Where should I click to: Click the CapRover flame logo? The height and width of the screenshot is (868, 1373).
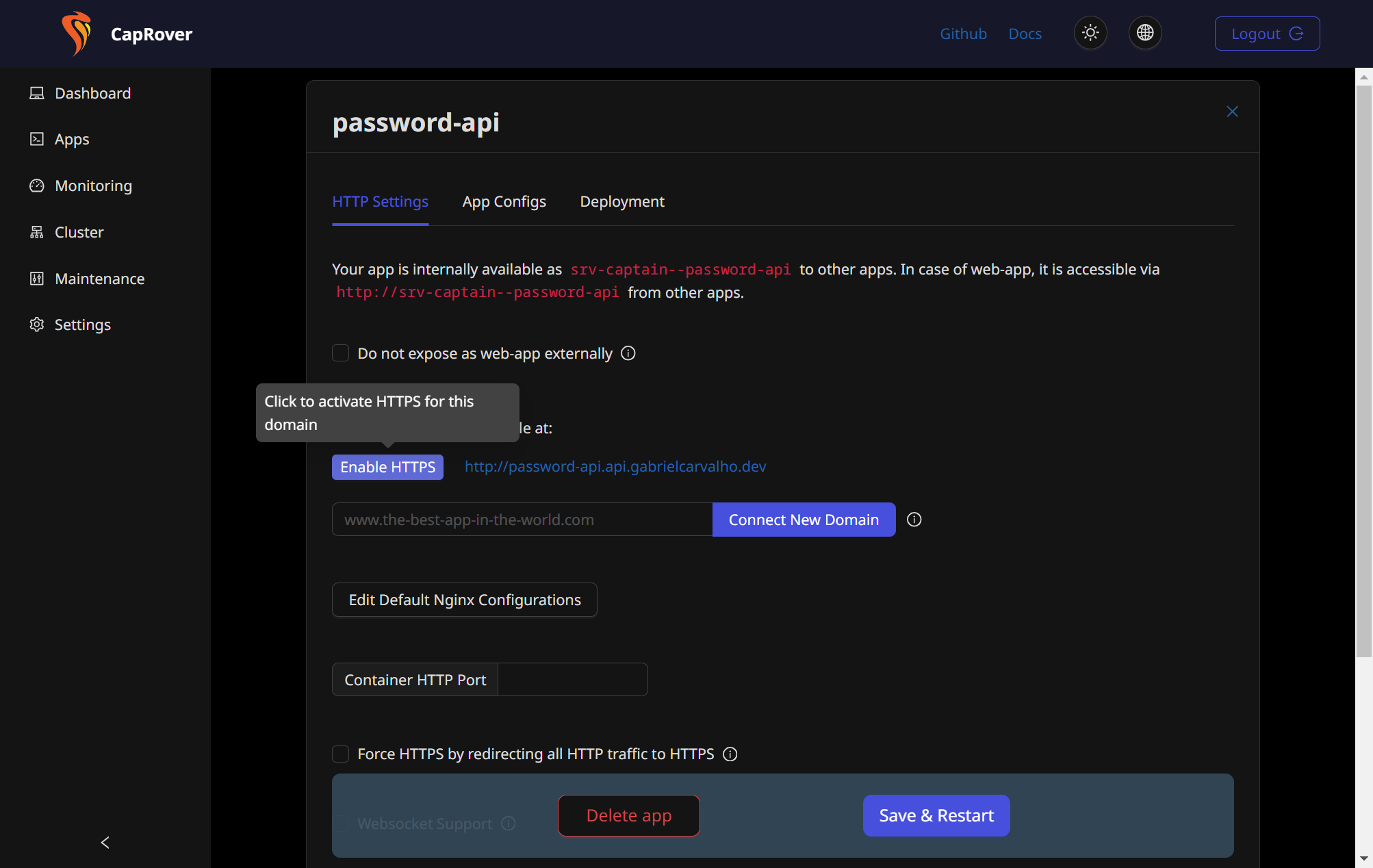pyautogui.click(x=77, y=34)
